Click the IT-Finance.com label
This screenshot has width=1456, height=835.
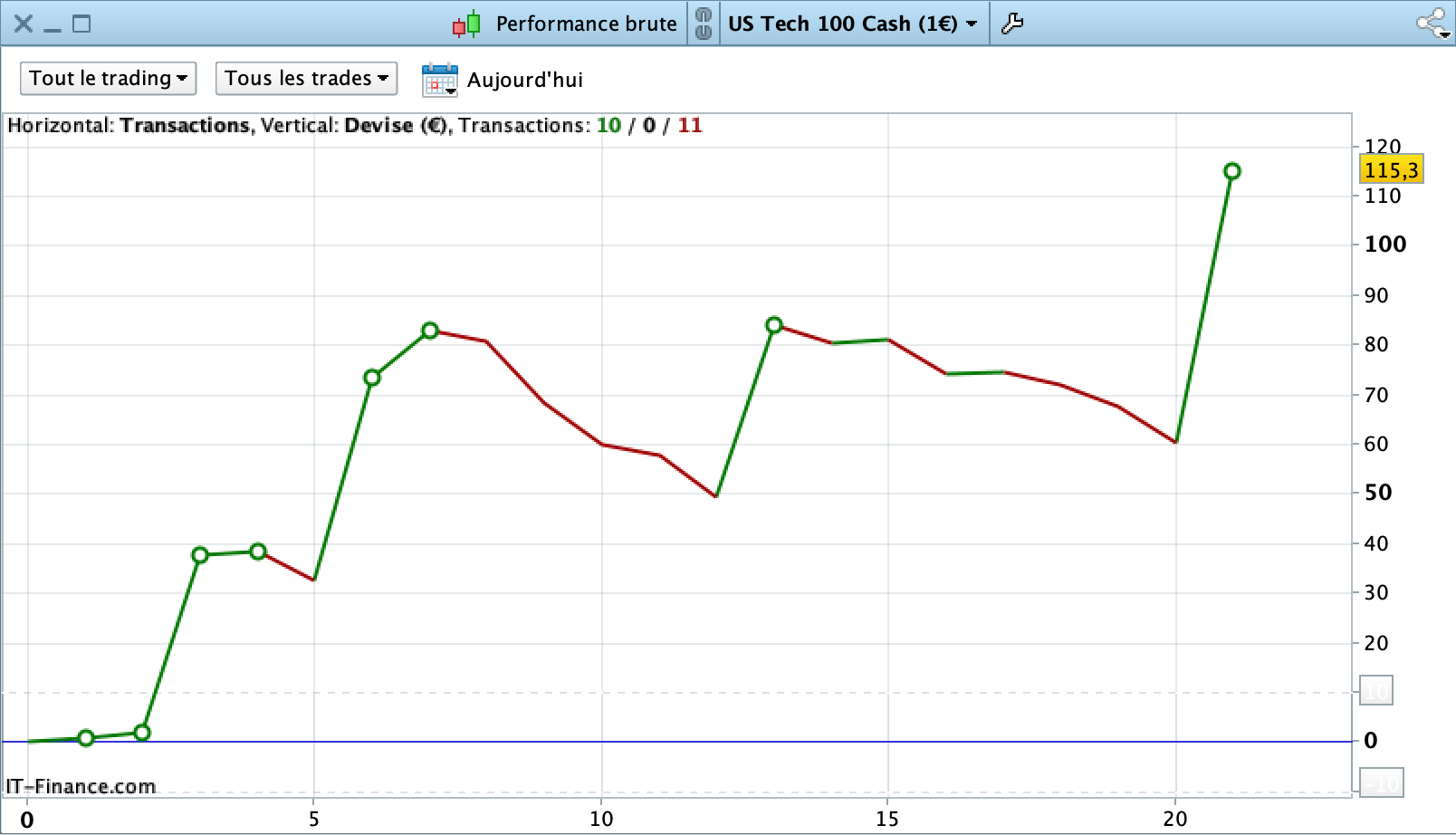click(81, 786)
